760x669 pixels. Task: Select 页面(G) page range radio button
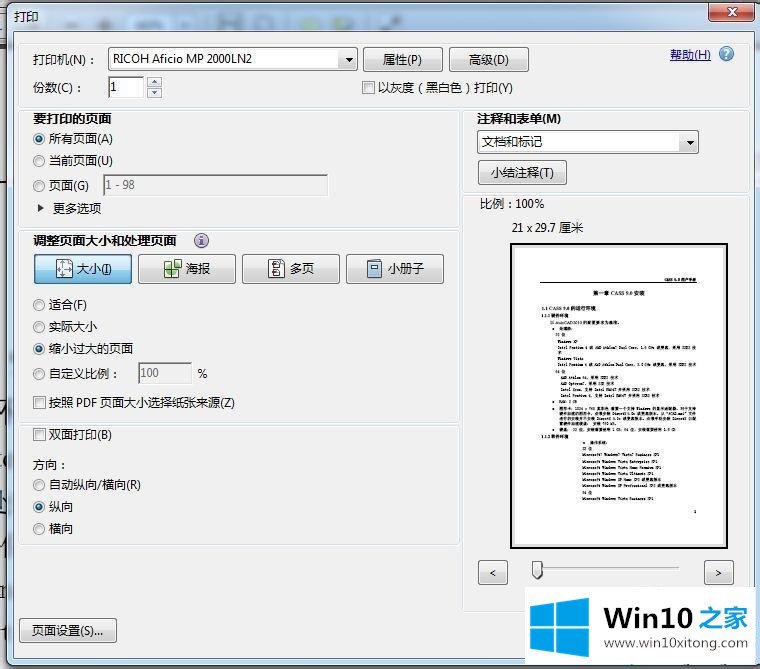39,186
